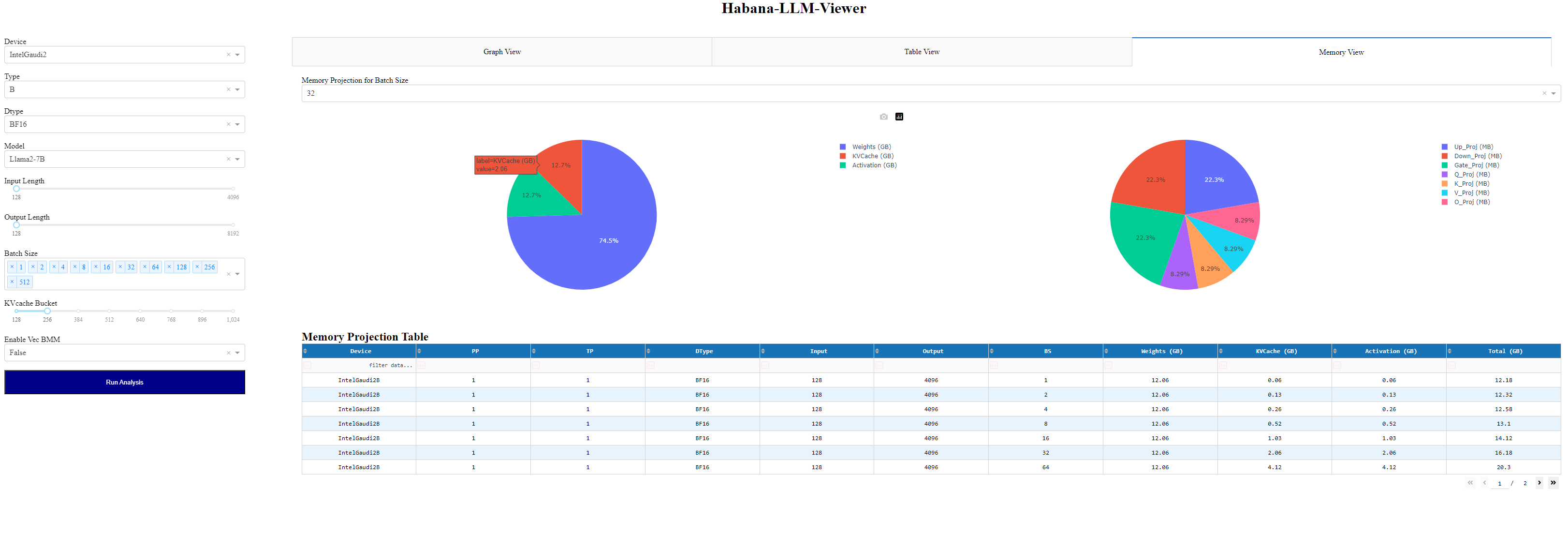Remove batch size 1 chip
This screenshot has width=1568, height=548.
click(x=12, y=267)
